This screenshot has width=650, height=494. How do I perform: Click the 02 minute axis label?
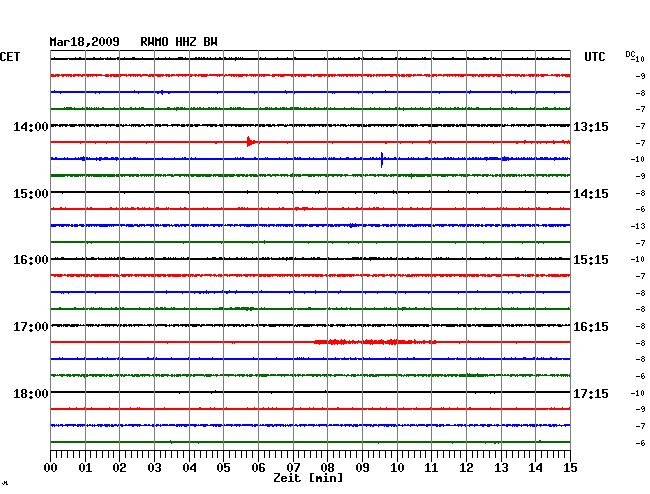click(119, 467)
